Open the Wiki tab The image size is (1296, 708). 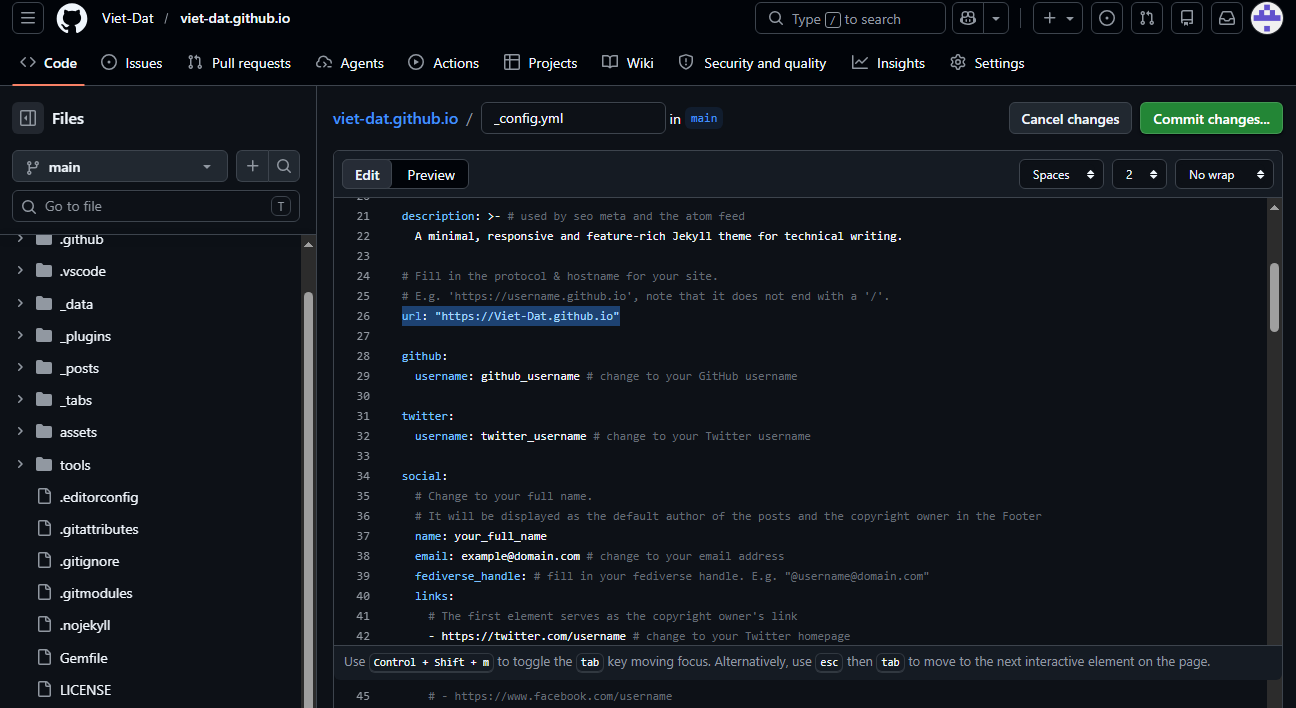pyautogui.click(x=628, y=63)
